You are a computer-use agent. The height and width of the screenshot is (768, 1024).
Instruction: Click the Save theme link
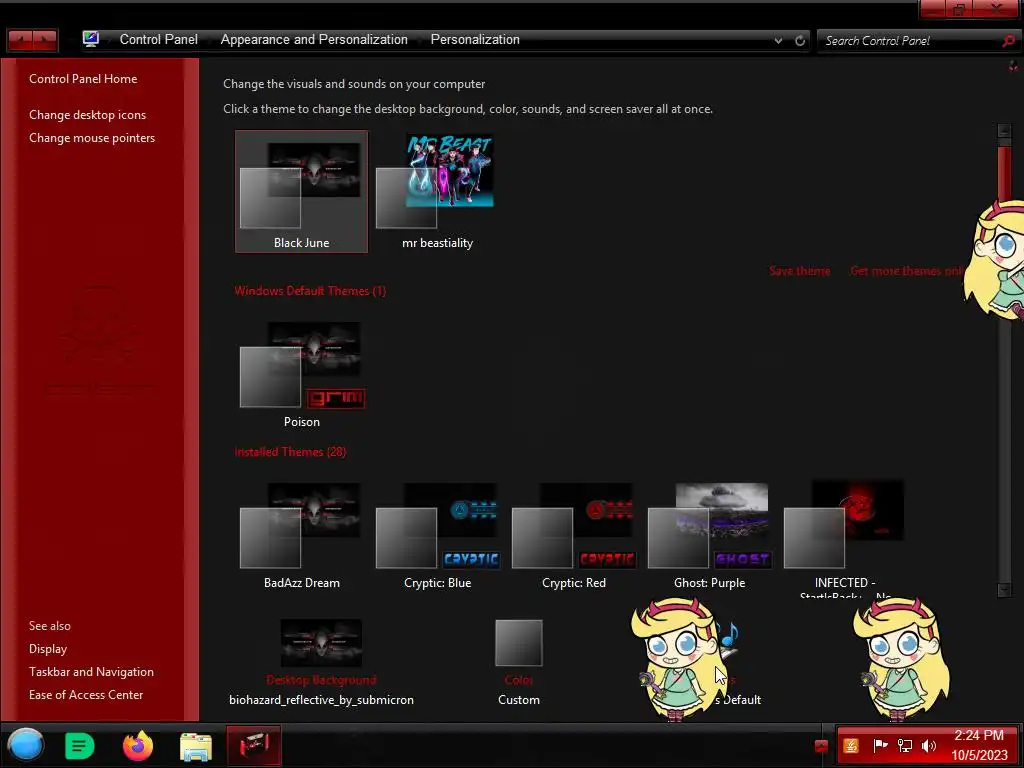tap(799, 271)
